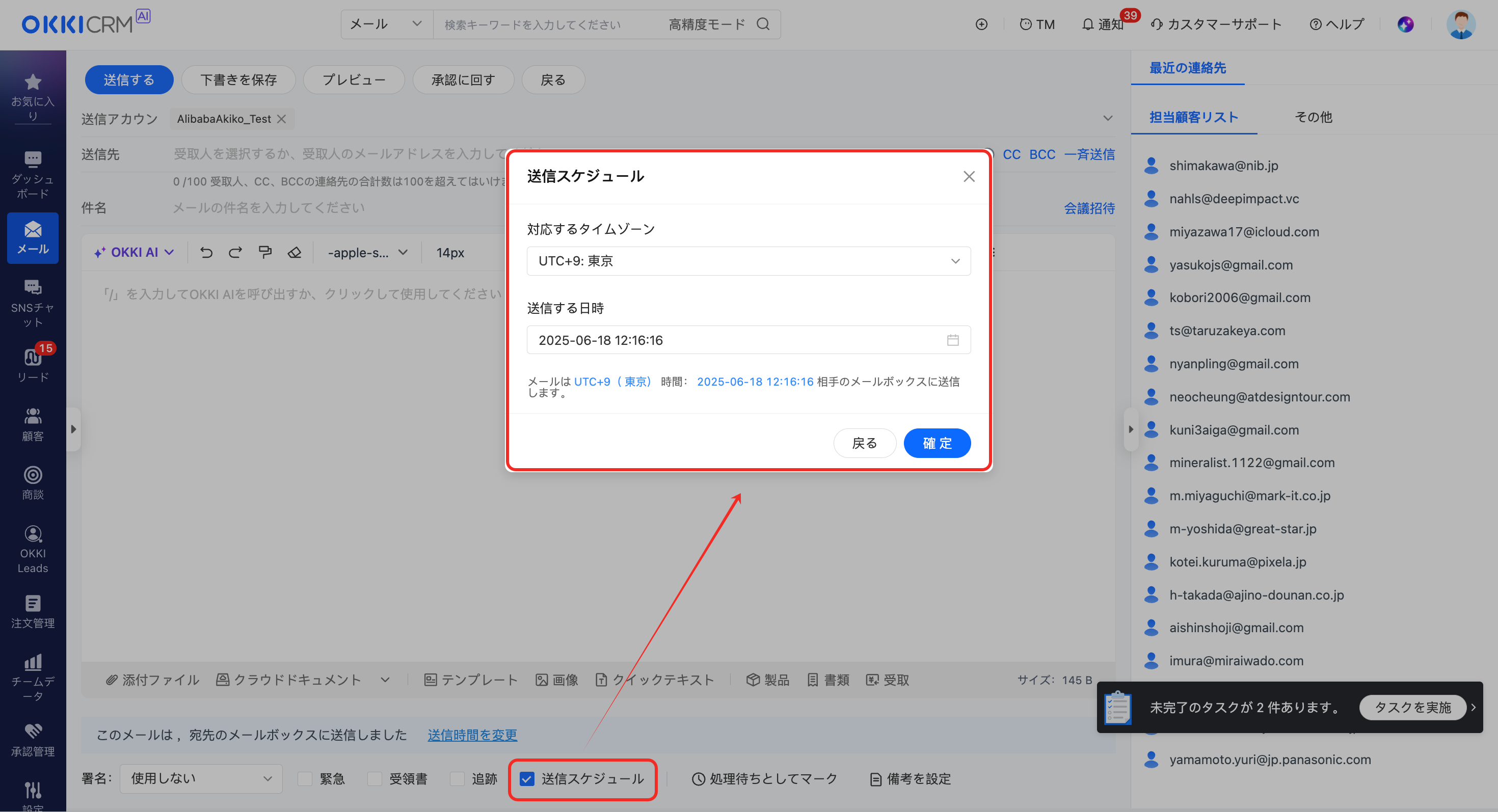Open the 添付ファイル attachment option
Screen dimensions: 1498x812
click(152, 680)
